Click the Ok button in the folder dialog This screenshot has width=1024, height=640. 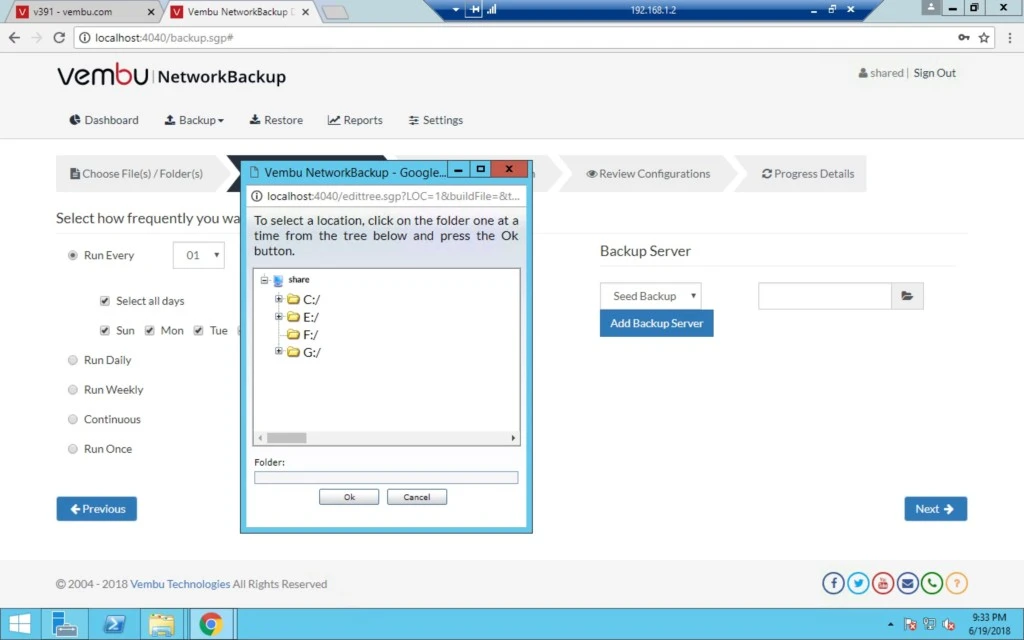(349, 497)
